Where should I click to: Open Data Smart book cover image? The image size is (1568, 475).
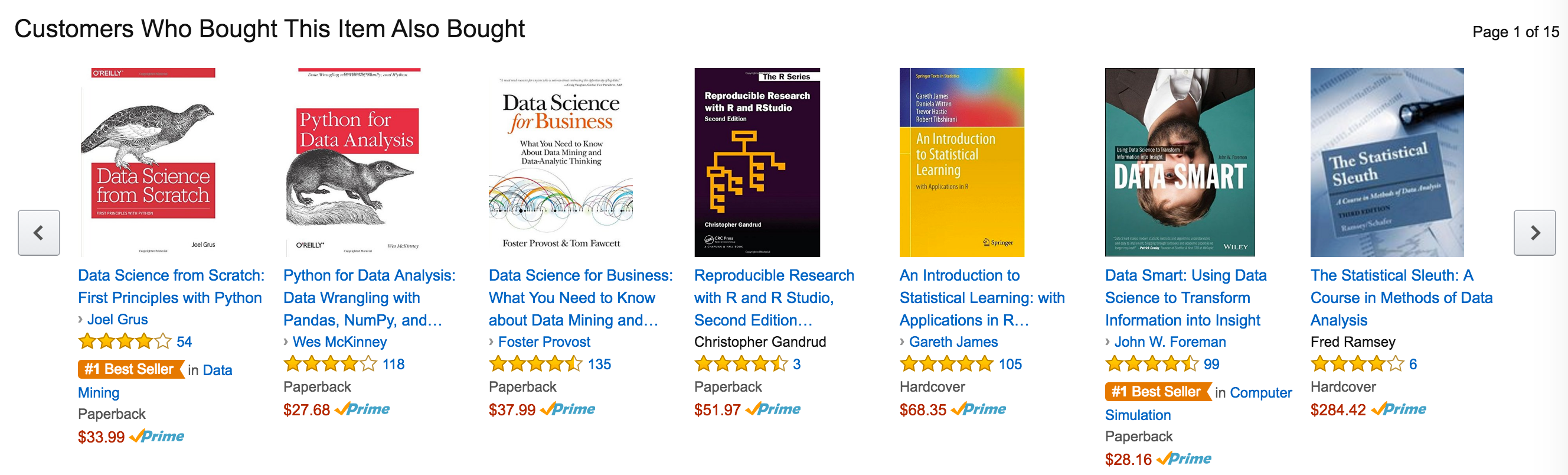(1180, 162)
